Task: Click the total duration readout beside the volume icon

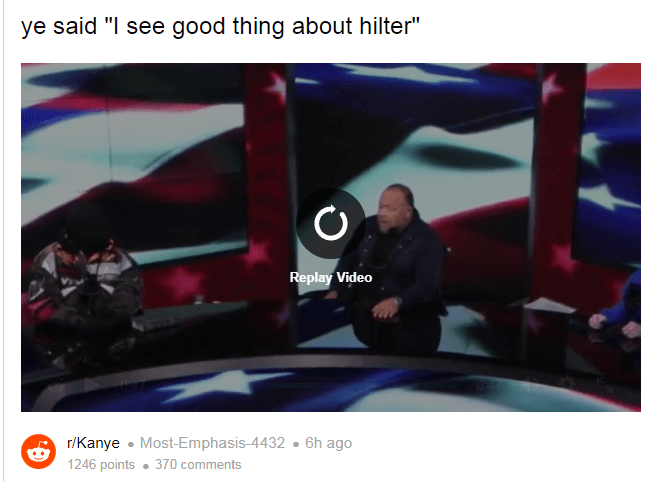Action: pyautogui.click(x=489, y=385)
